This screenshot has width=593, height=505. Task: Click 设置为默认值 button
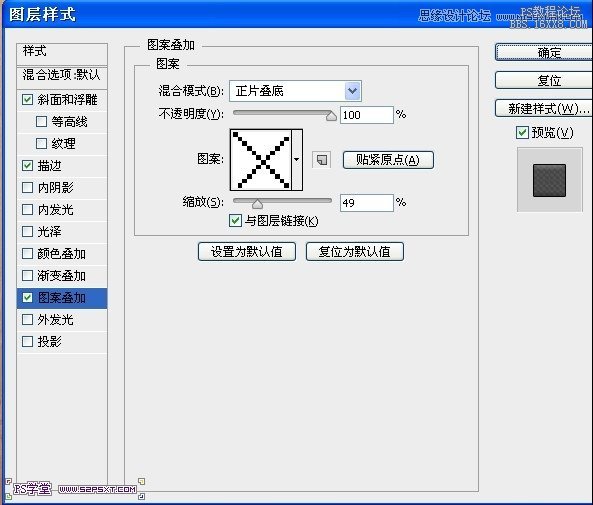pyautogui.click(x=247, y=252)
